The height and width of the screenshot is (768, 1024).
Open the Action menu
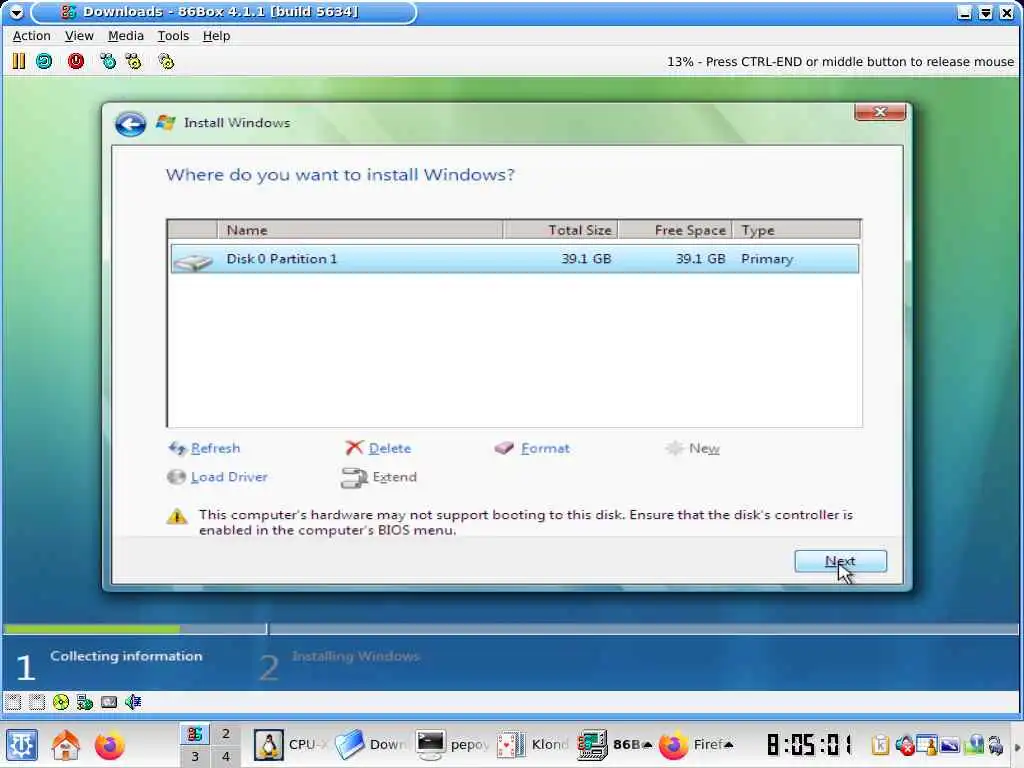tap(31, 36)
